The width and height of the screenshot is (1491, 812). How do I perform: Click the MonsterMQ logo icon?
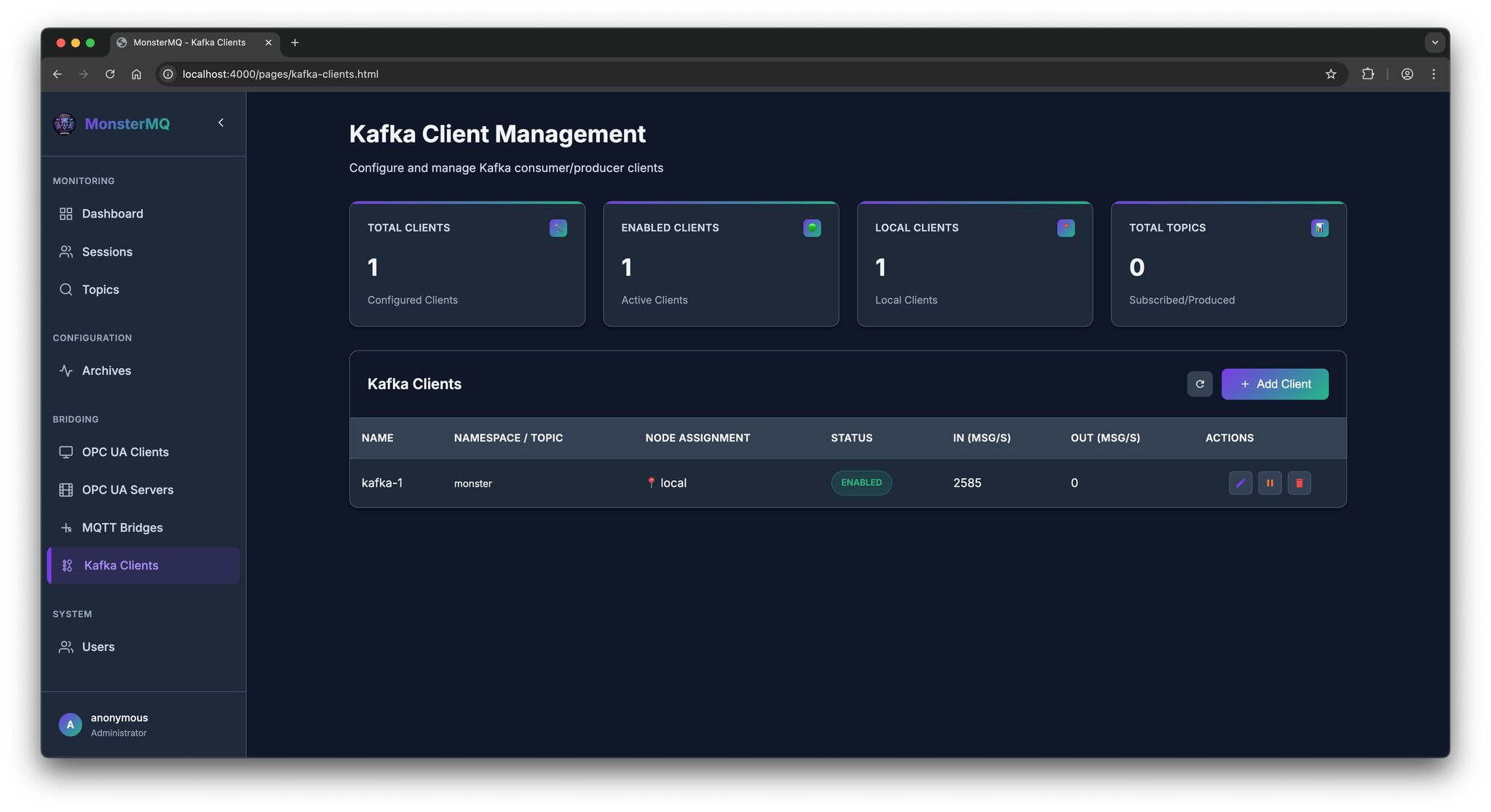click(x=64, y=124)
